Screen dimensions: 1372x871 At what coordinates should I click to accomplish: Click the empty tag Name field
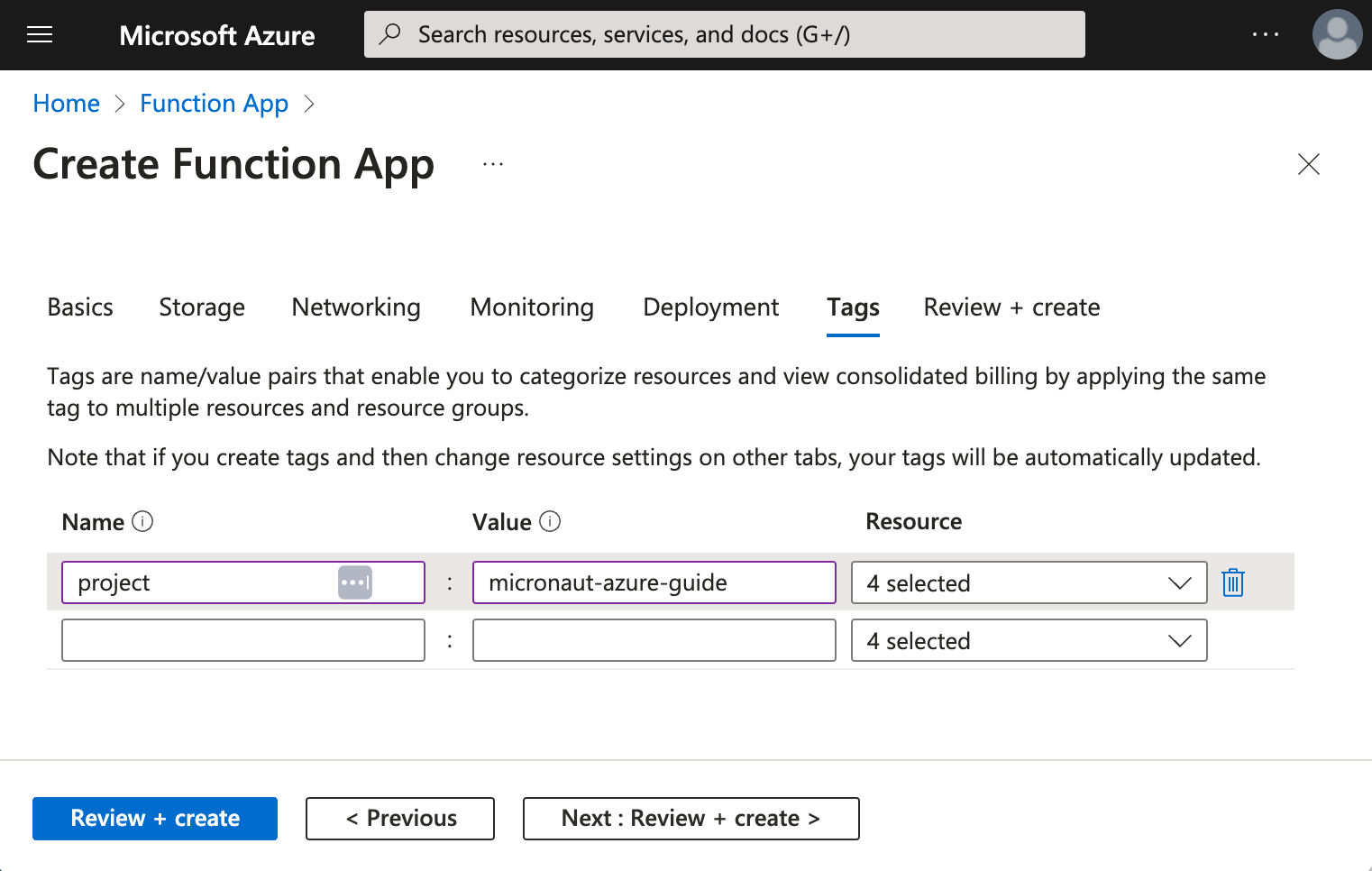243,640
